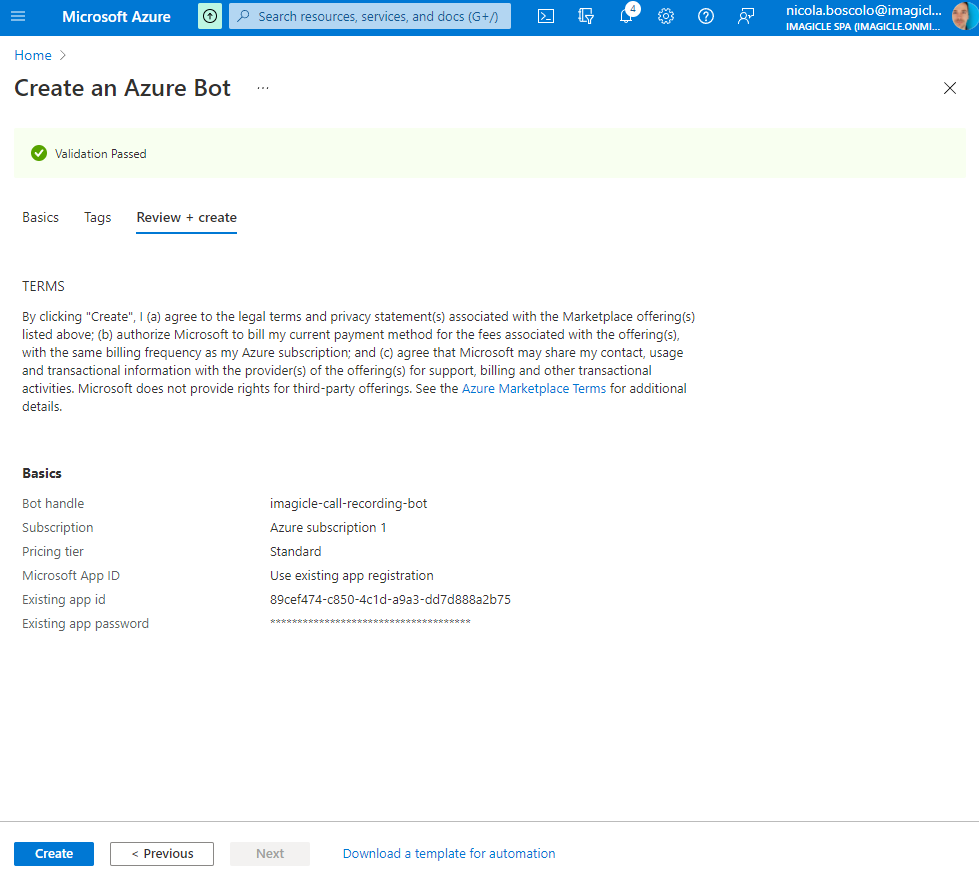Image resolution: width=979 pixels, height=873 pixels.
Task: Click the upgrade arrow icon in header
Action: coord(210,16)
